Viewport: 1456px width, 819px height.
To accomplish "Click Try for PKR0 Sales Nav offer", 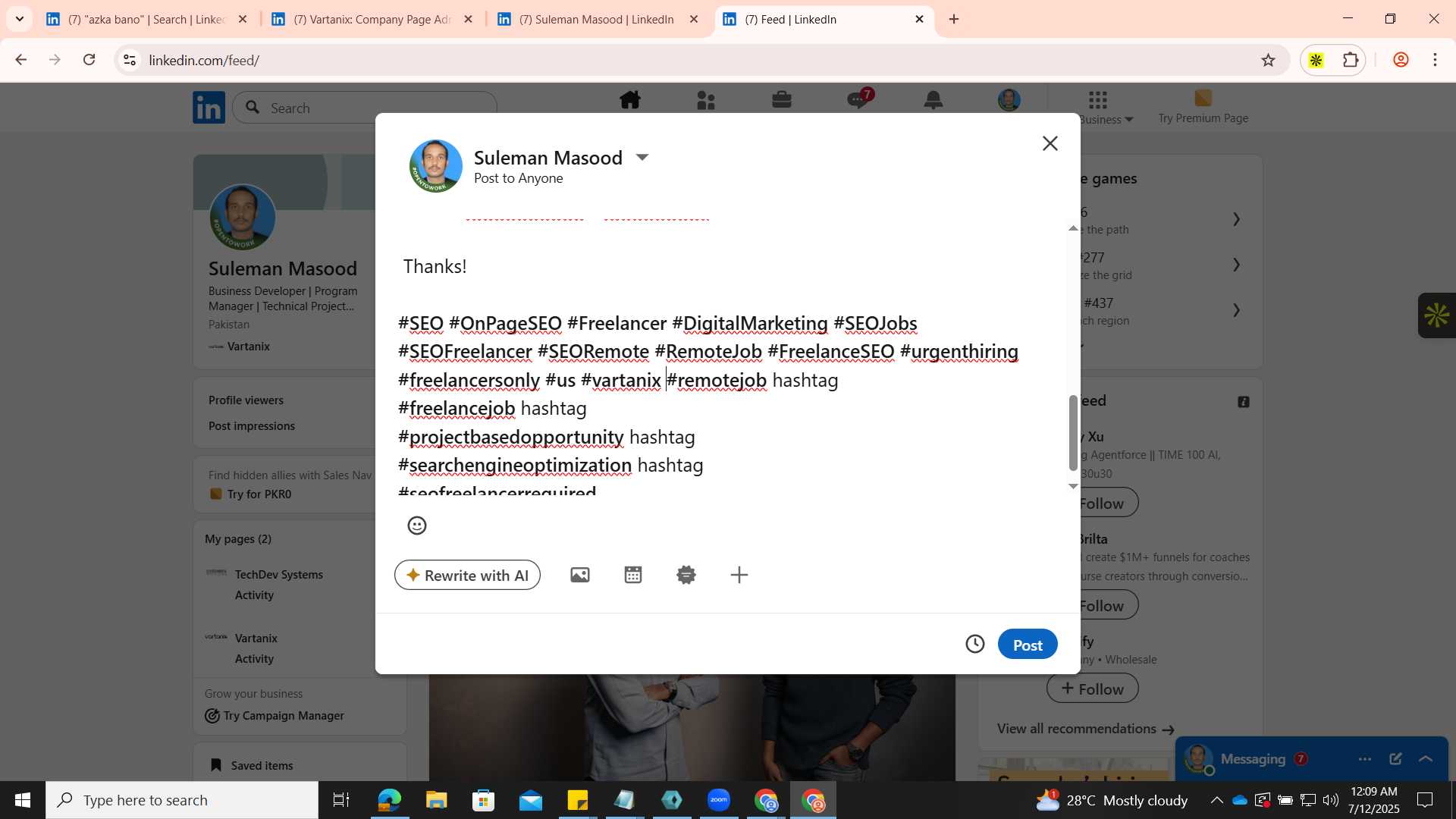I will tap(251, 494).
